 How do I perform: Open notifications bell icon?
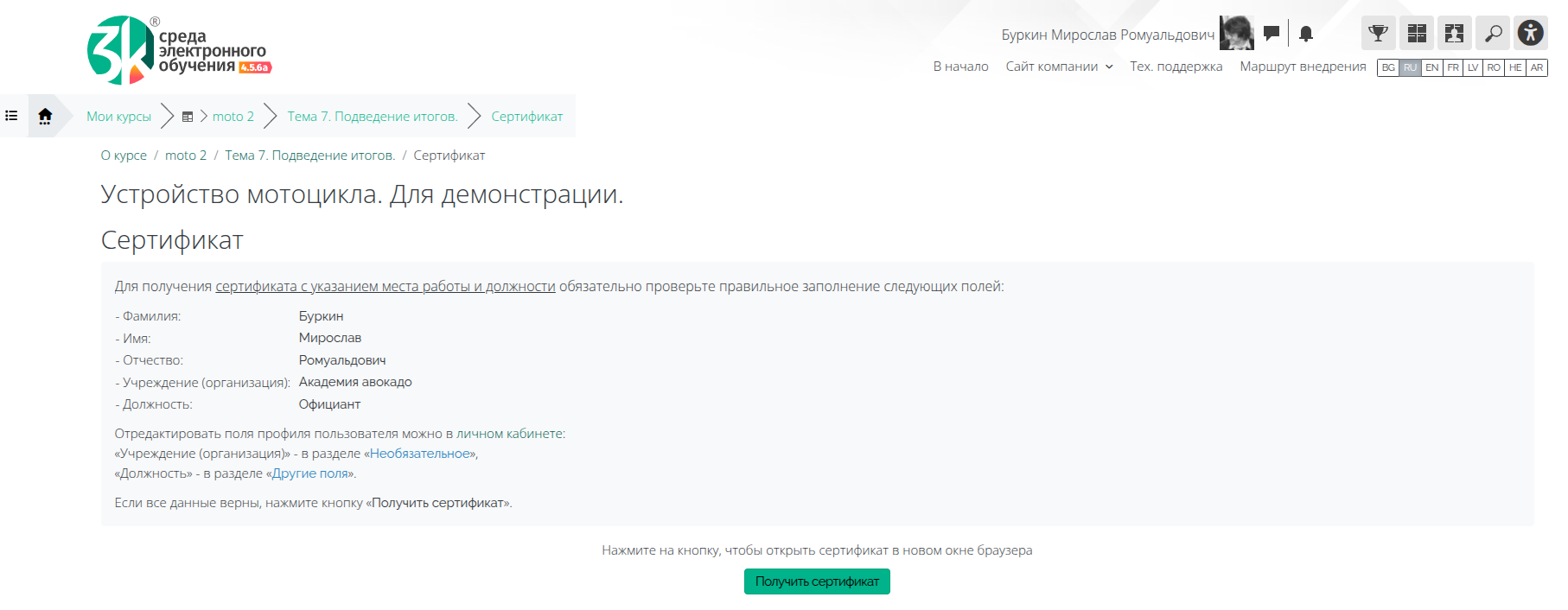(1306, 34)
